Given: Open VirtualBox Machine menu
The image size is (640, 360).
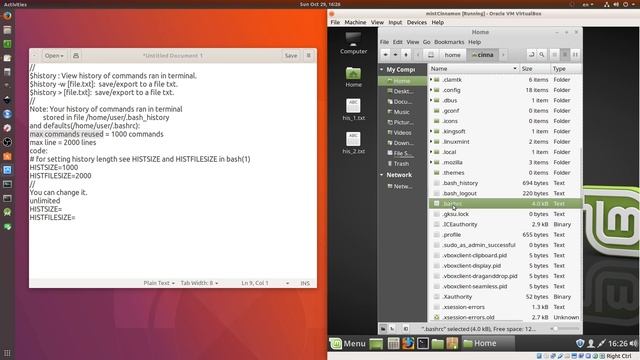Looking at the screenshot, I should click(x=355, y=22).
